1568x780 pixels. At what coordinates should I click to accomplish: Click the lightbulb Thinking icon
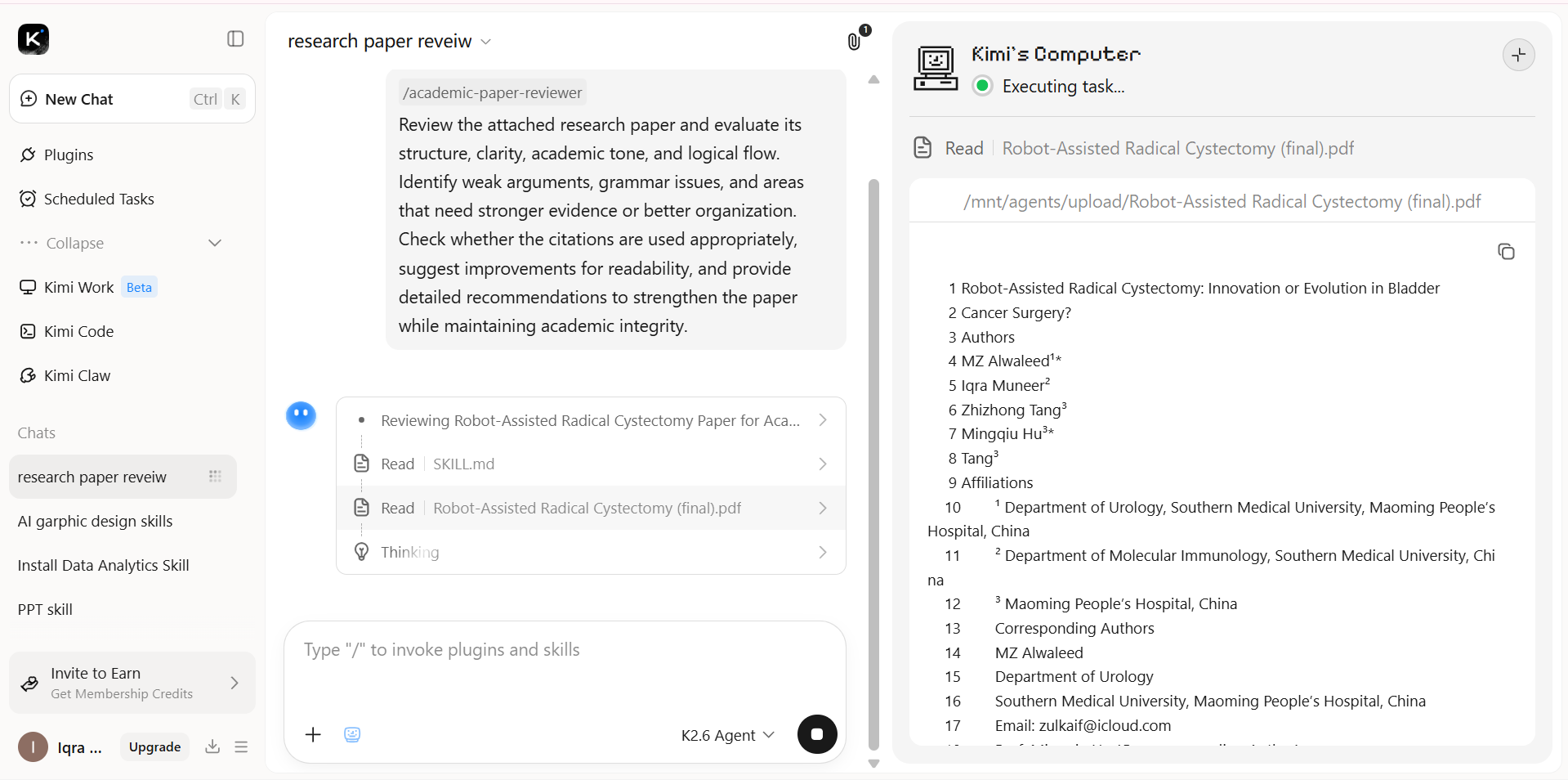[361, 552]
